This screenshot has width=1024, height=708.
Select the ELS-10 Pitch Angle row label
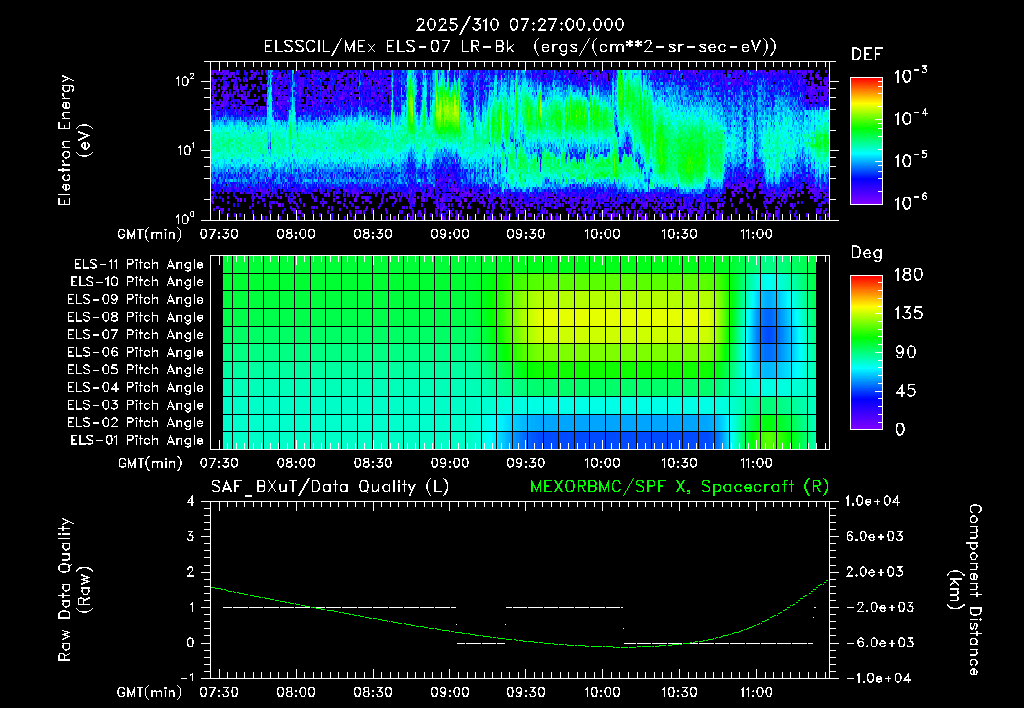click(137, 282)
